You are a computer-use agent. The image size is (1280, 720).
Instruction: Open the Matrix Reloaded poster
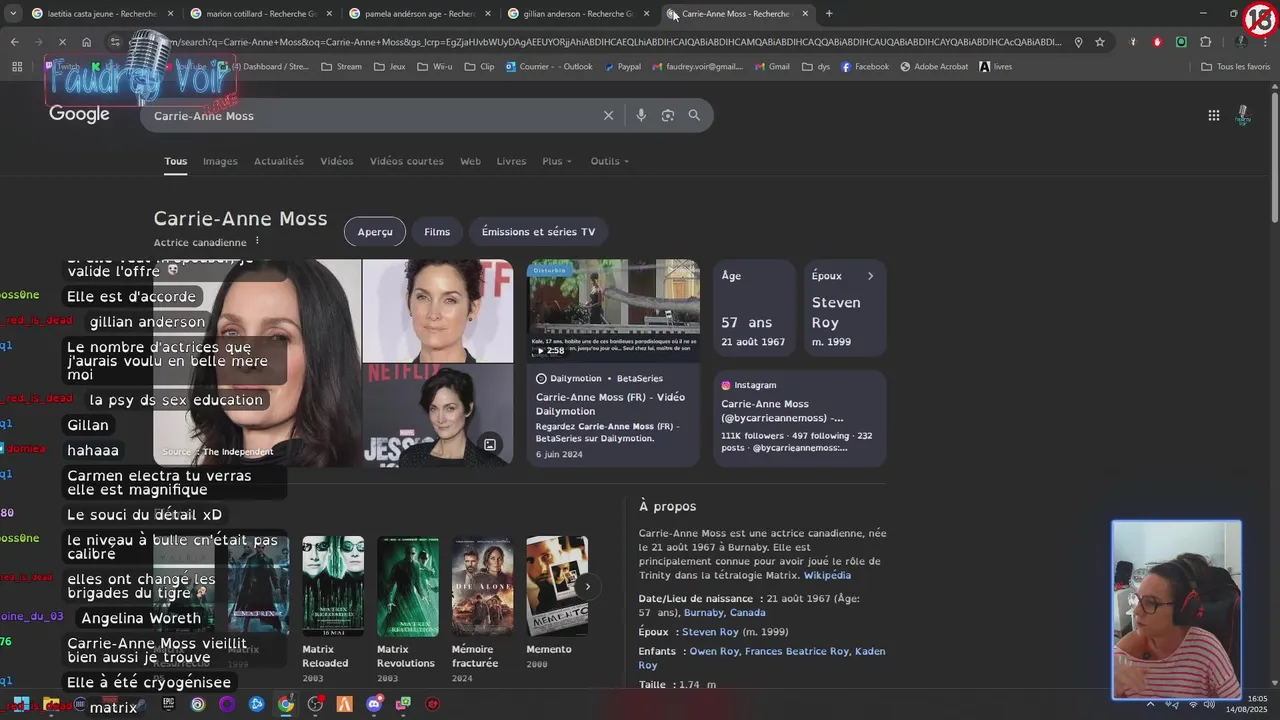click(333, 586)
